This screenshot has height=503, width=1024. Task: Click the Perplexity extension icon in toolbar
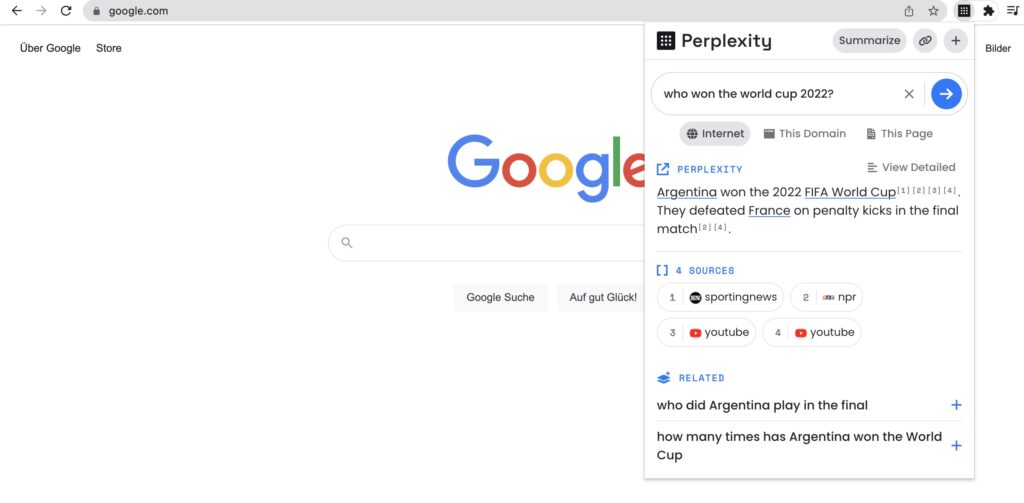pyautogui.click(x=964, y=11)
